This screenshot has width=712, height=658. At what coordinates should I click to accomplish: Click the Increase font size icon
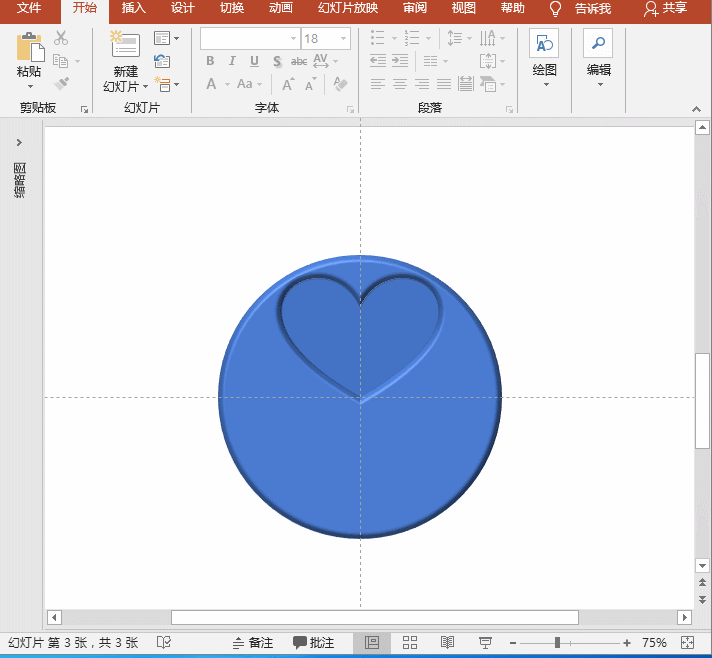tap(288, 84)
